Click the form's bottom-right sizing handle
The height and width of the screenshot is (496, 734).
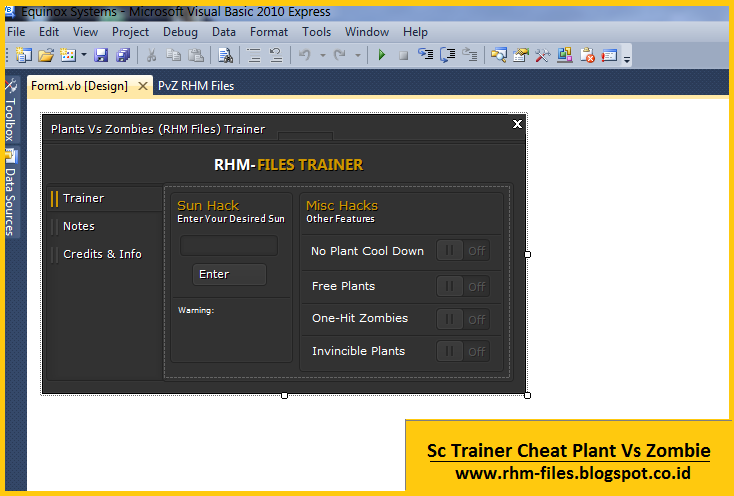click(528, 395)
